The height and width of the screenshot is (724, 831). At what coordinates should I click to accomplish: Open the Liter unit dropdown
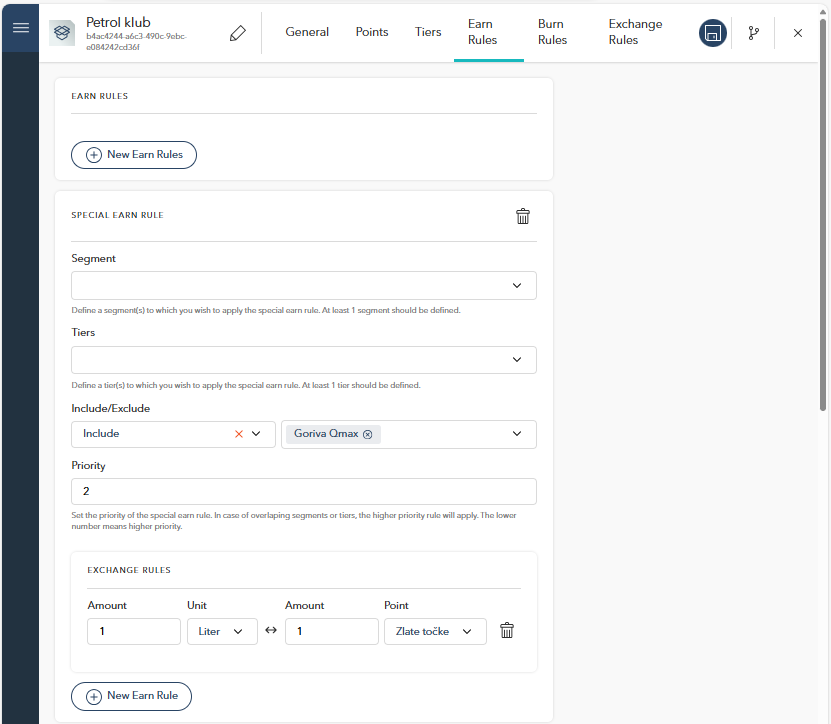pyautogui.click(x=222, y=631)
